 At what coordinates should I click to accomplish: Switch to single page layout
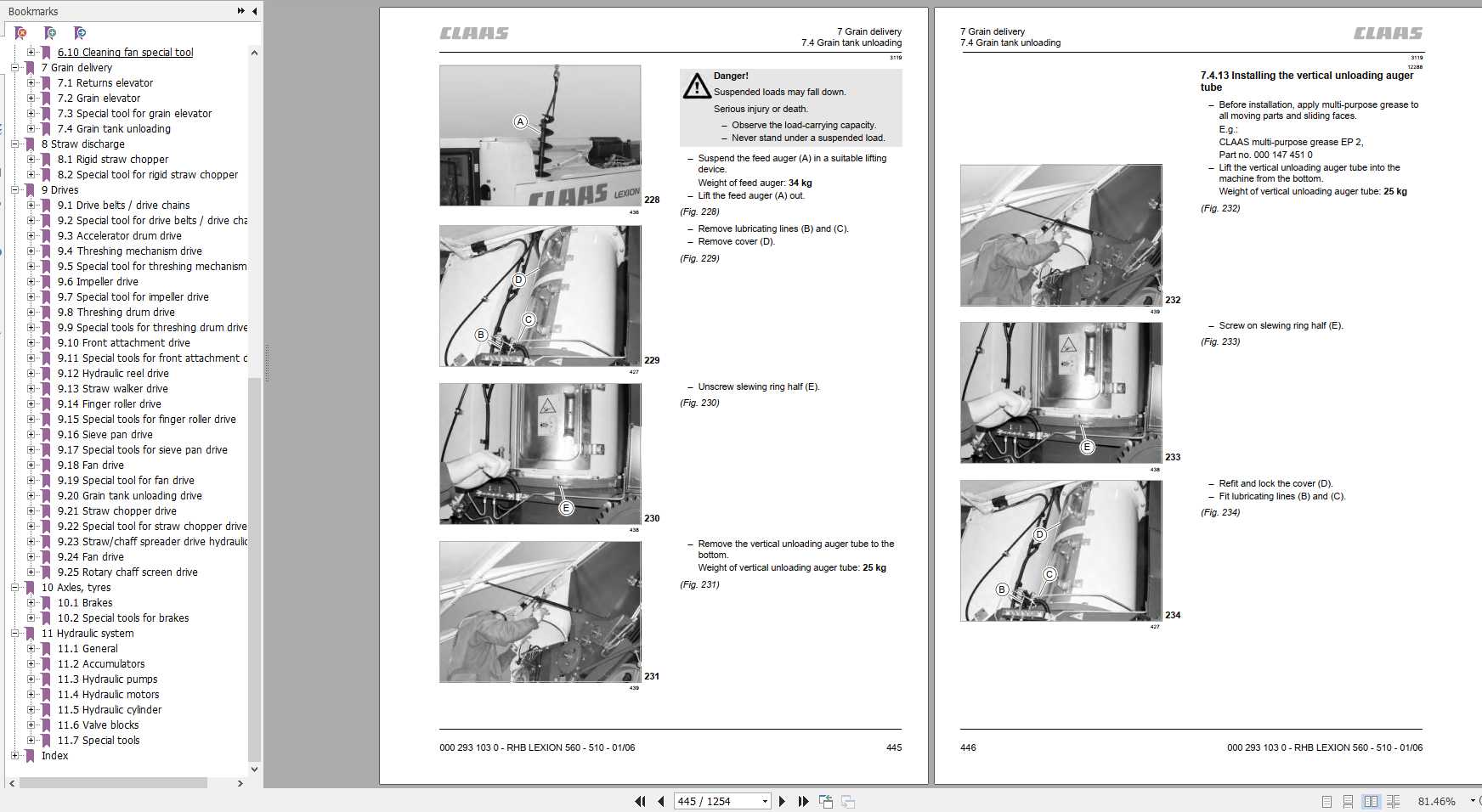(1326, 801)
